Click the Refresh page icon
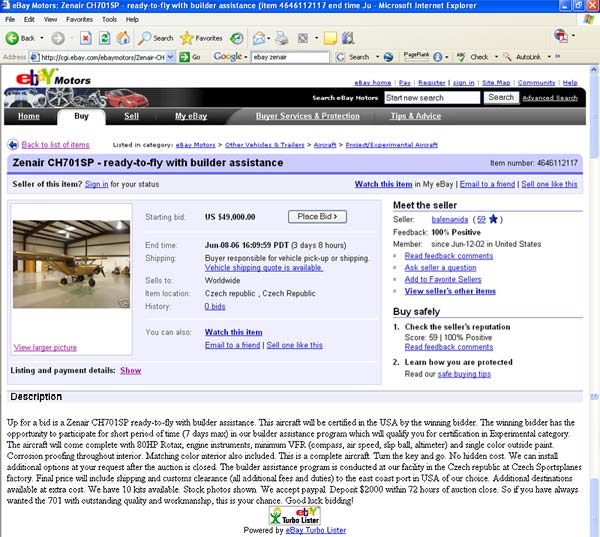The width and height of the screenshot is (600, 537). tap(104, 38)
